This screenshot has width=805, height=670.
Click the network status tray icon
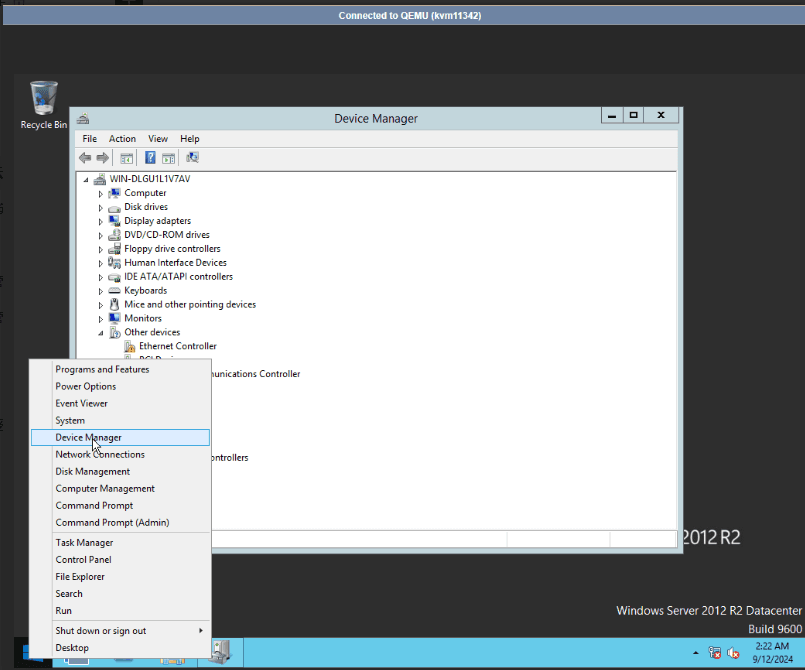714,653
